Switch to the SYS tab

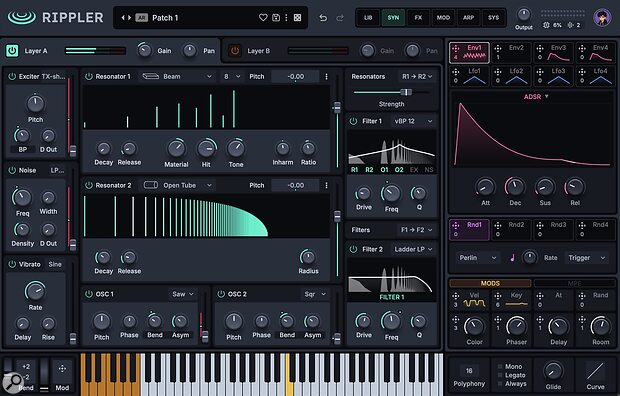tap(493, 17)
